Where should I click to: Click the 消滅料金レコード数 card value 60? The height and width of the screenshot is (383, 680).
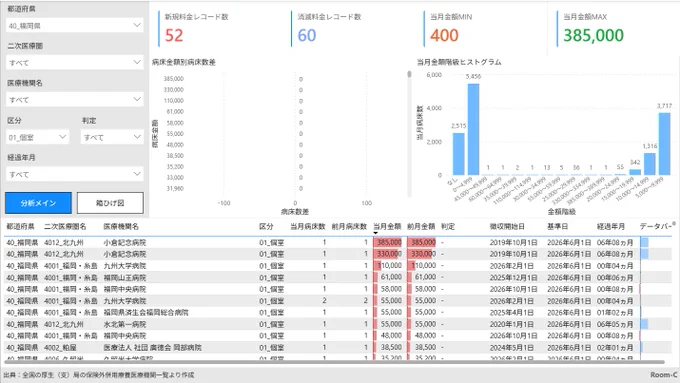pos(307,36)
